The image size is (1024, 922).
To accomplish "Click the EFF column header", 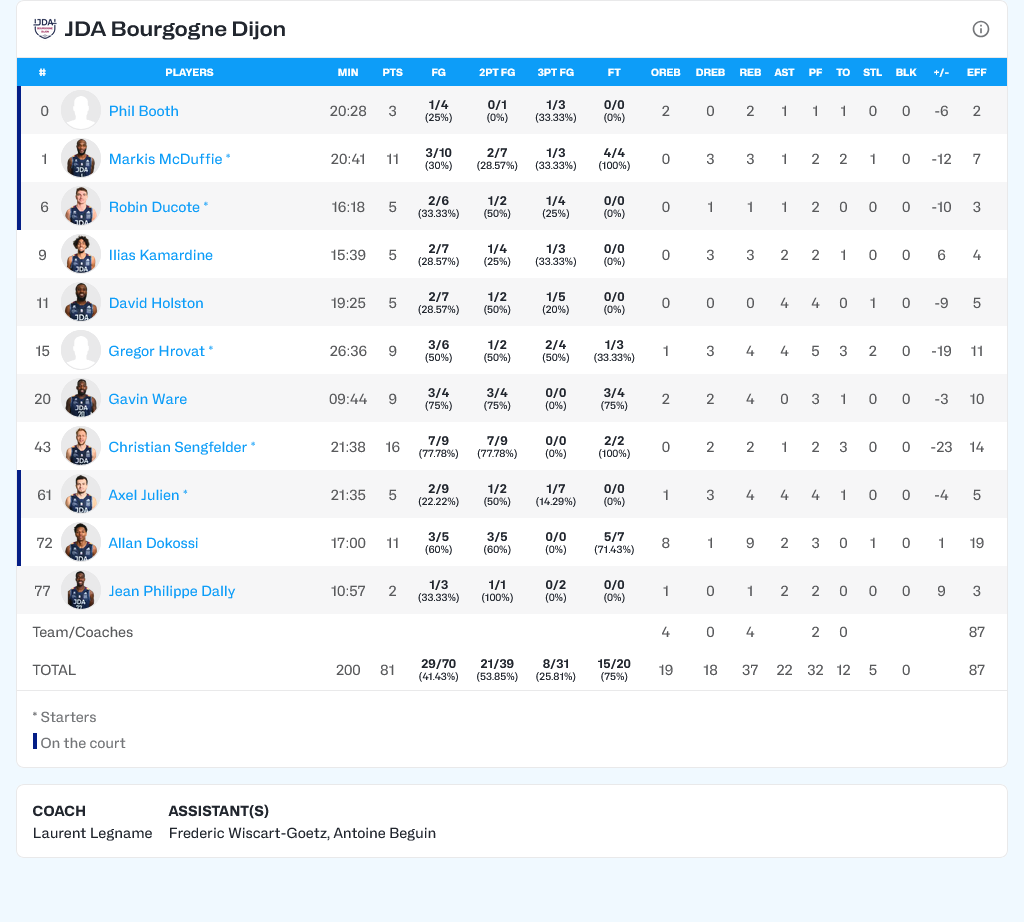I will [x=976, y=72].
